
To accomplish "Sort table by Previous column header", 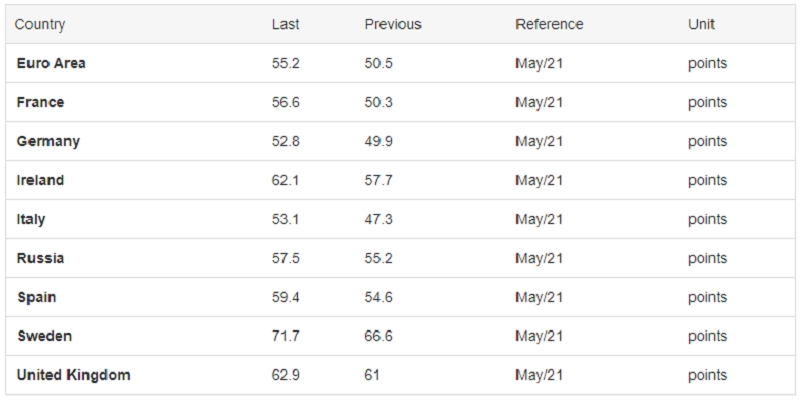I will (x=393, y=24).
